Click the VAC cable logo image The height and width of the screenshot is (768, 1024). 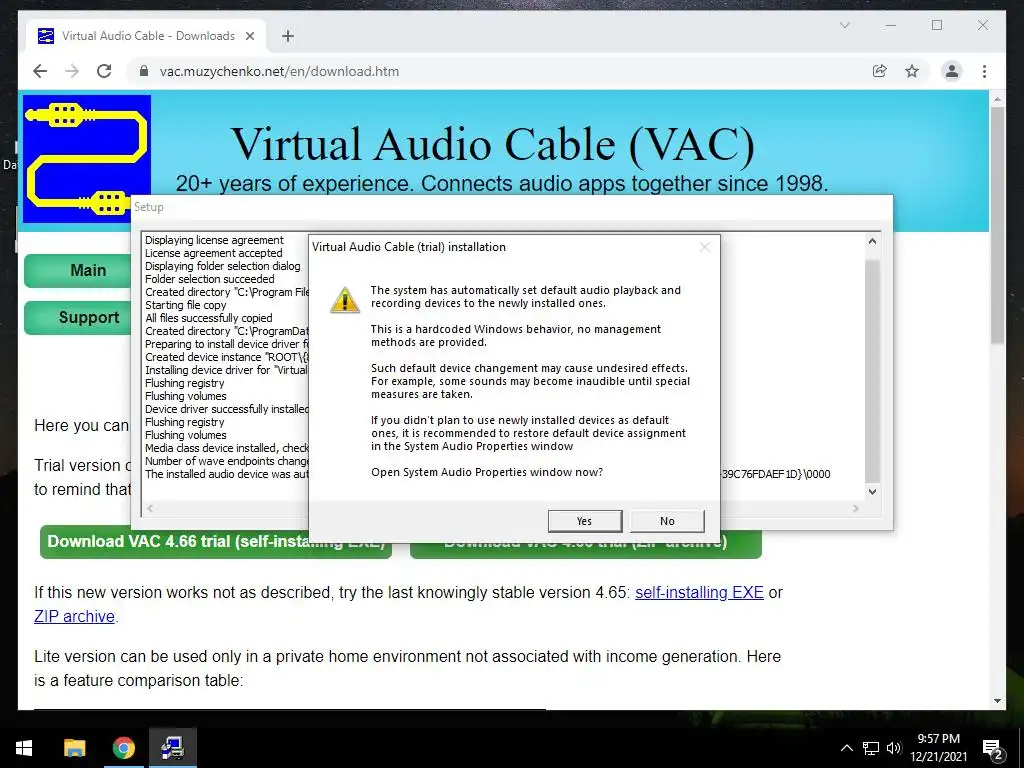point(86,159)
